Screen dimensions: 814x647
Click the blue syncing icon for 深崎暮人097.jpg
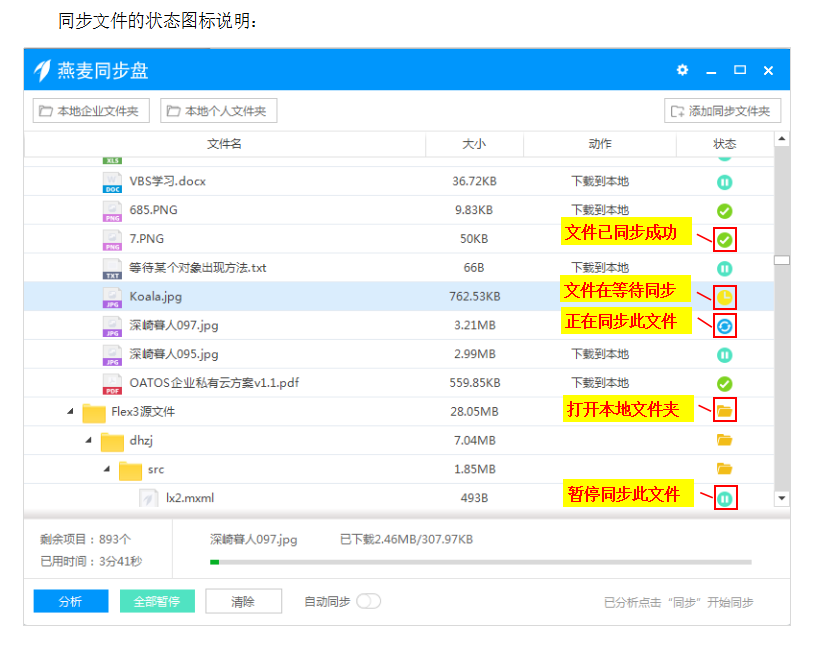pos(725,325)
